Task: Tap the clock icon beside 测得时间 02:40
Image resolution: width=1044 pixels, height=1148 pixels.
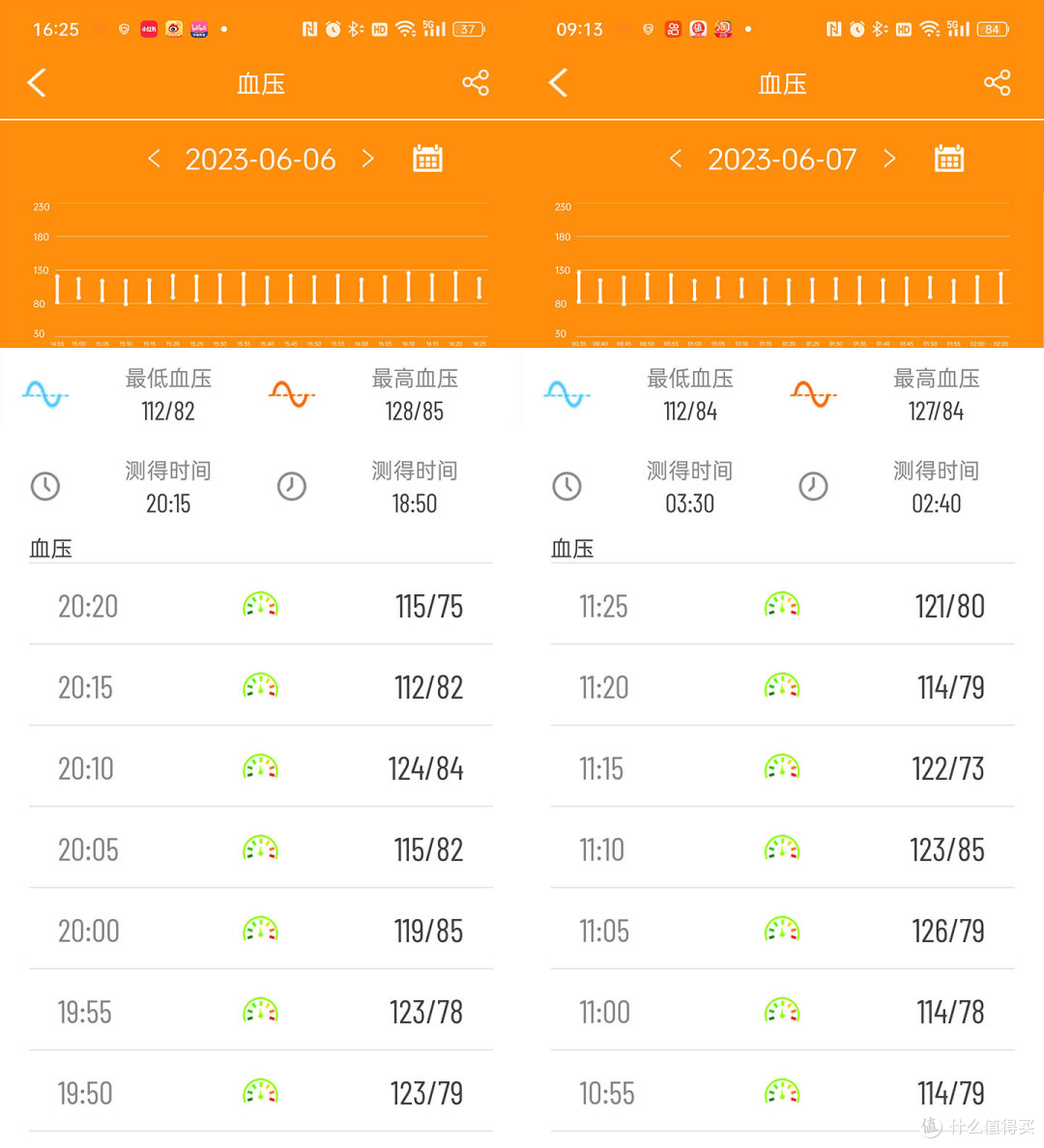Action: click(x=814, y=486)
